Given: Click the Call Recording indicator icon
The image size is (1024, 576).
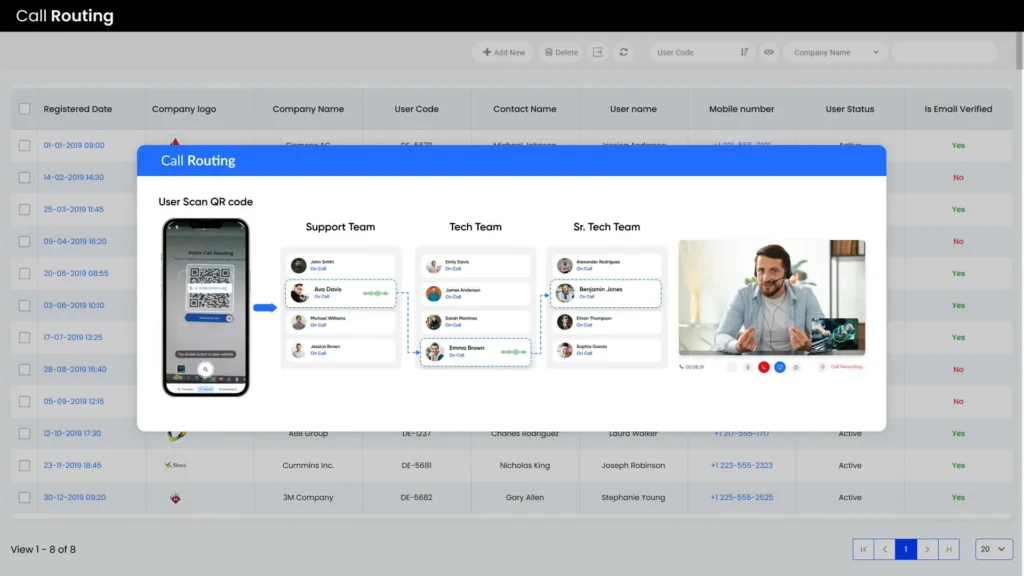Looking at the screenshot, I should click(823, 367).
